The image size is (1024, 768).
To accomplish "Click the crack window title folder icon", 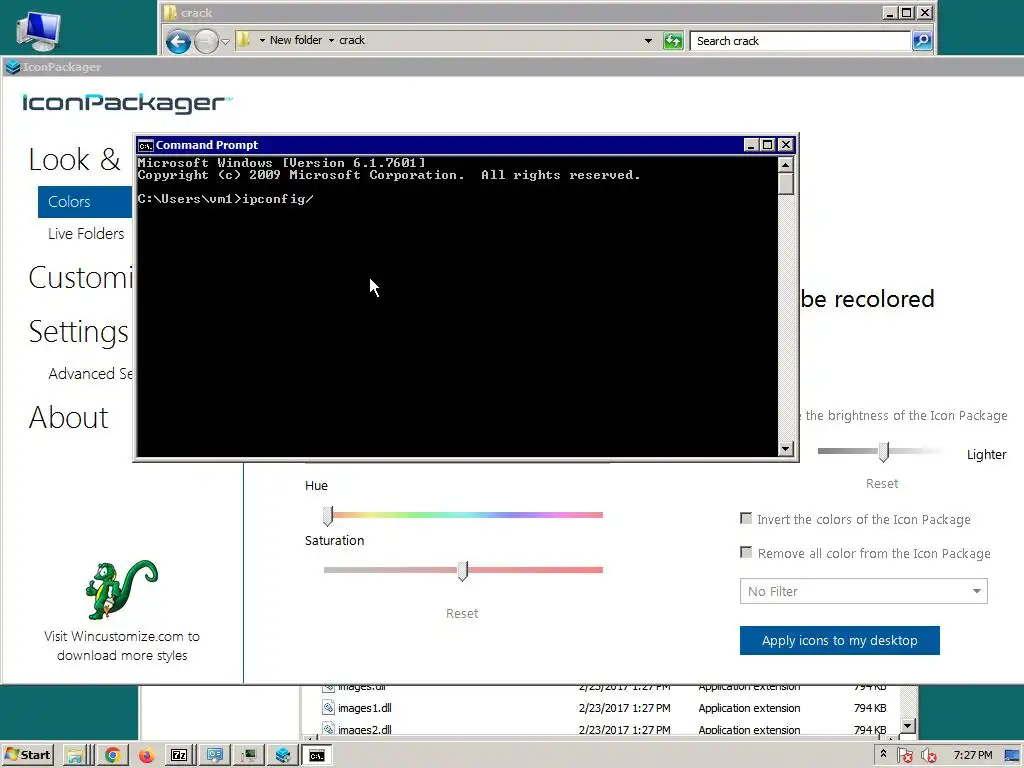I will click(x=170, y=12).
